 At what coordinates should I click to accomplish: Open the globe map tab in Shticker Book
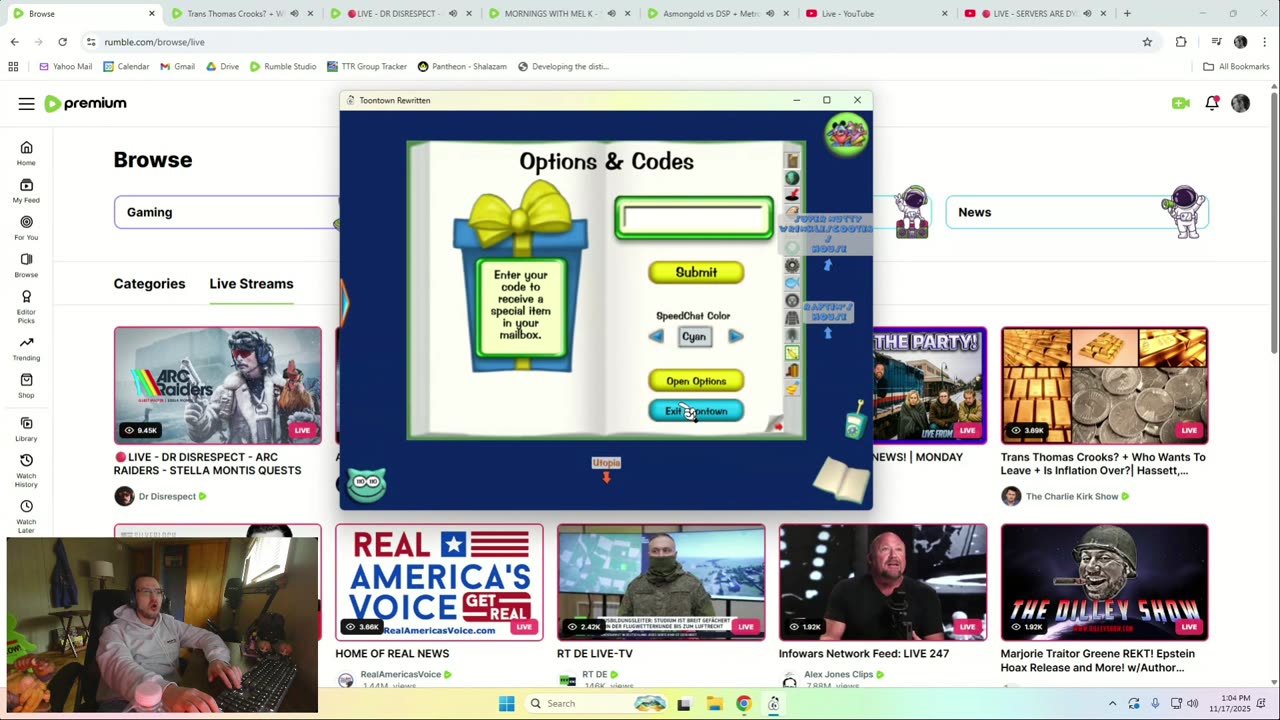point(792,178)
